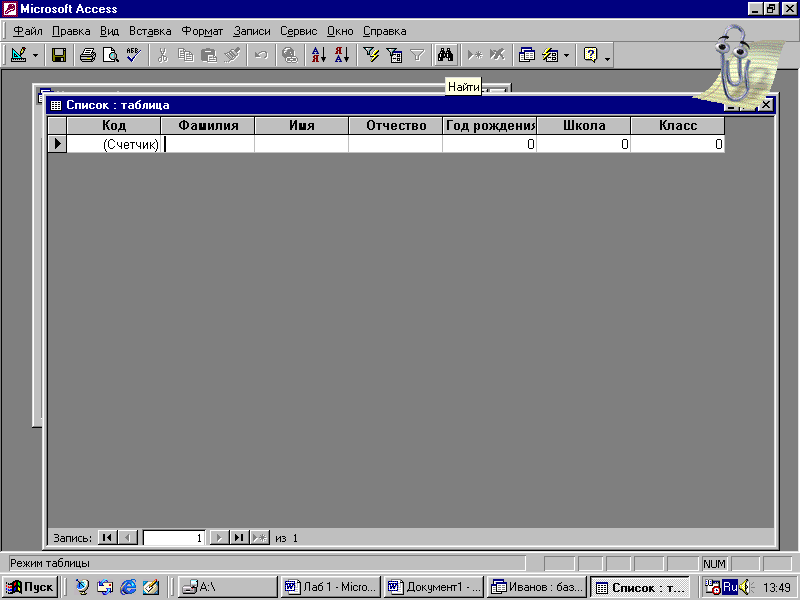Click the Find binoculars icon
Viewport: 800px width, 600px height.
(445, 55)
